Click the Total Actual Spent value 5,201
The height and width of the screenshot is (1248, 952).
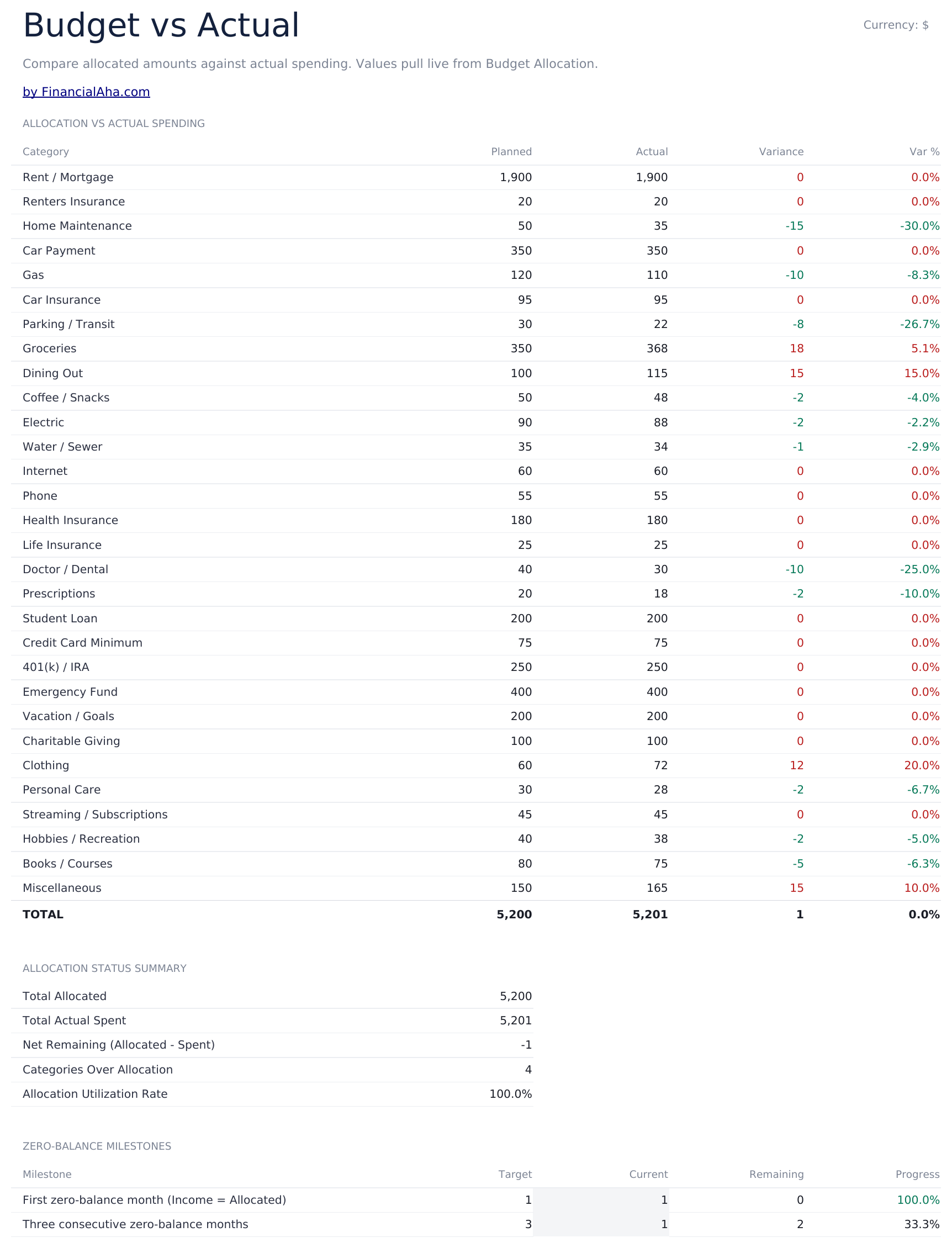click(x=516, y=1020)
